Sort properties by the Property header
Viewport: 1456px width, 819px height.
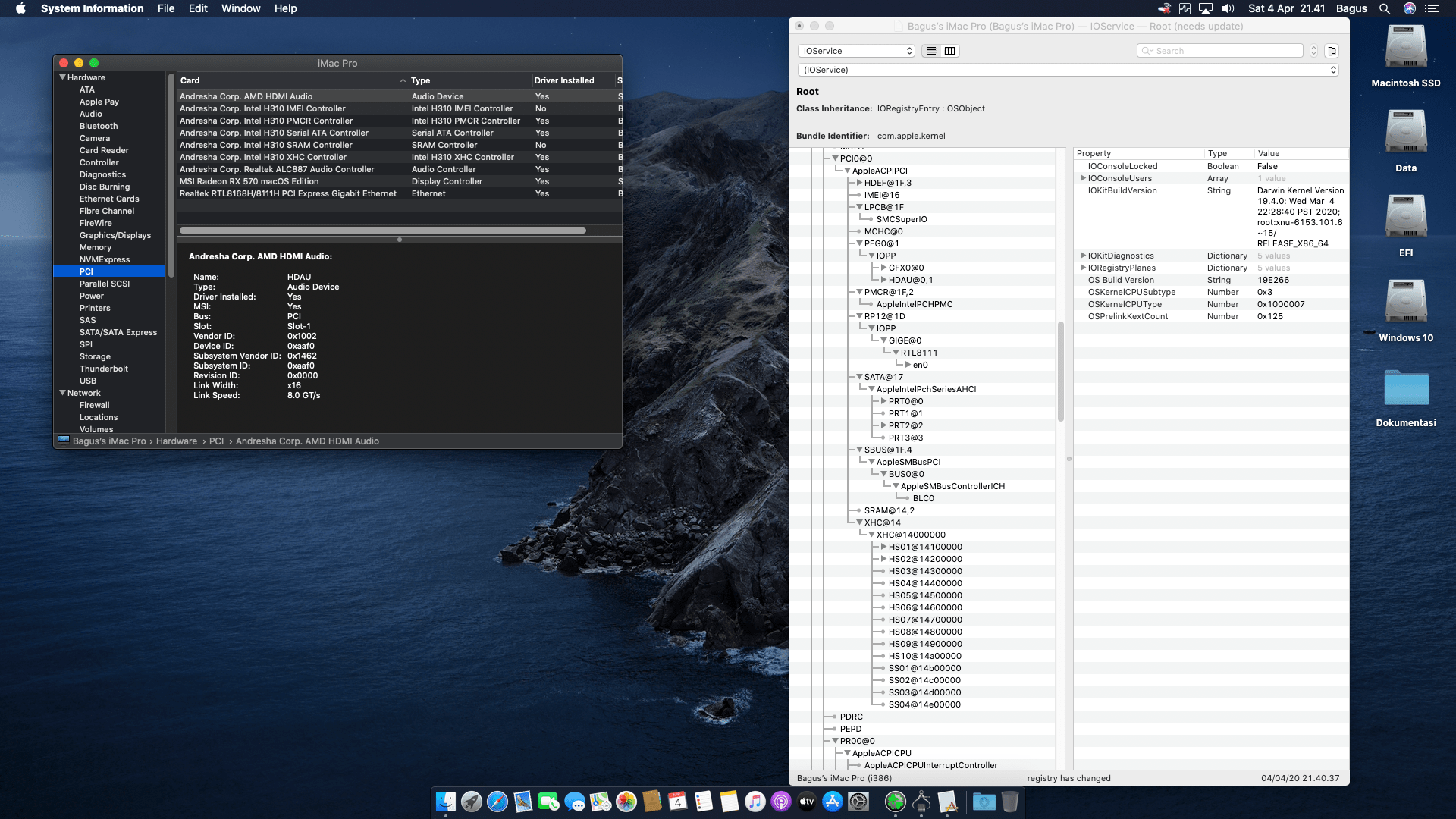tap(1138, 153)
